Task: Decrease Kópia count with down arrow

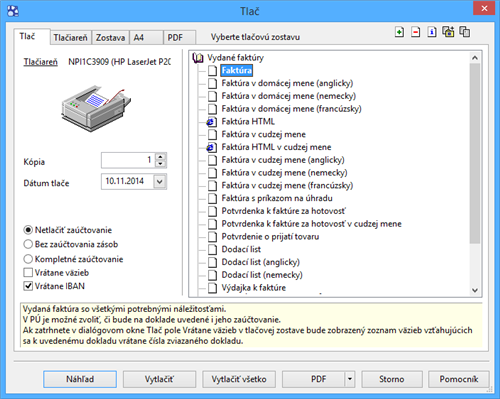Action: (161, 164)
